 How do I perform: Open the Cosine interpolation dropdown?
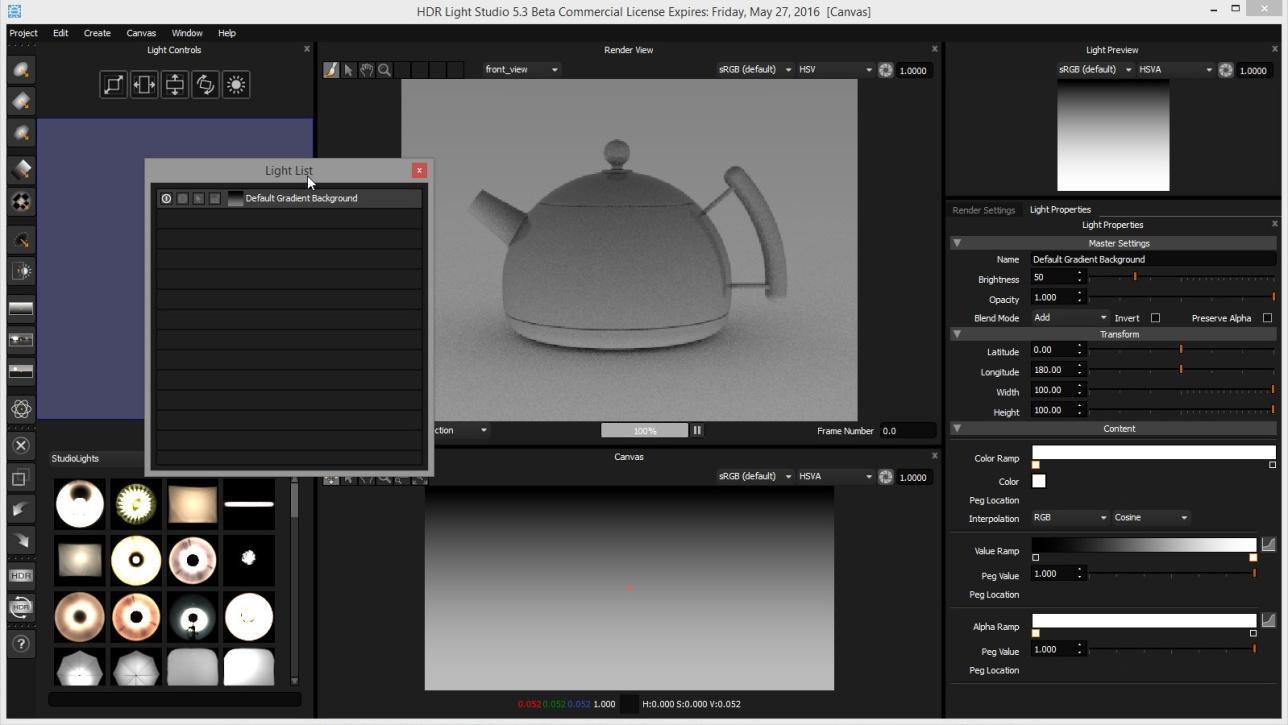coord(1151,518)
